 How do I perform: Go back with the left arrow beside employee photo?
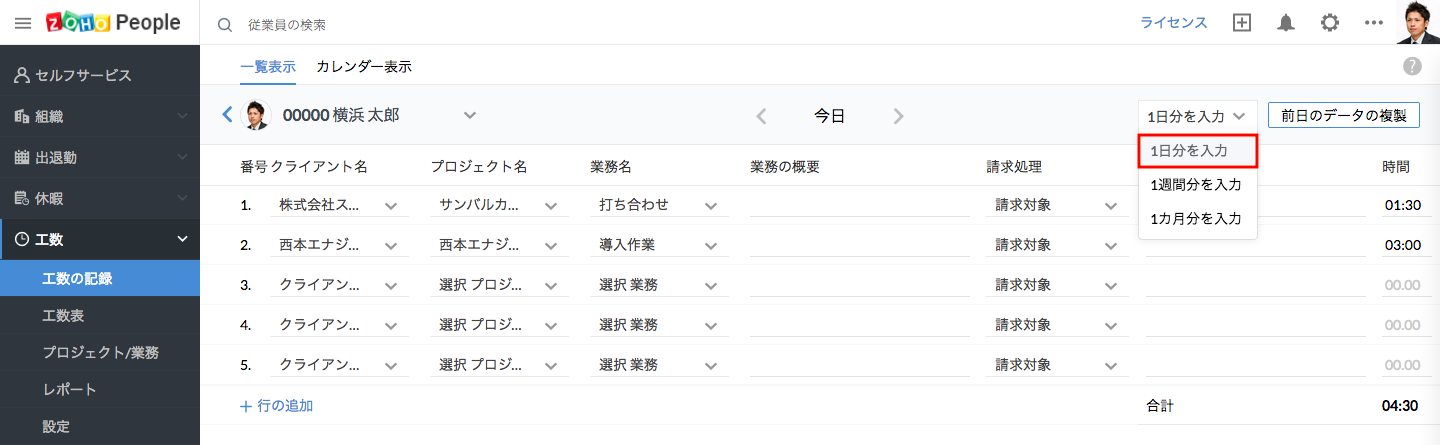(227, 115)
